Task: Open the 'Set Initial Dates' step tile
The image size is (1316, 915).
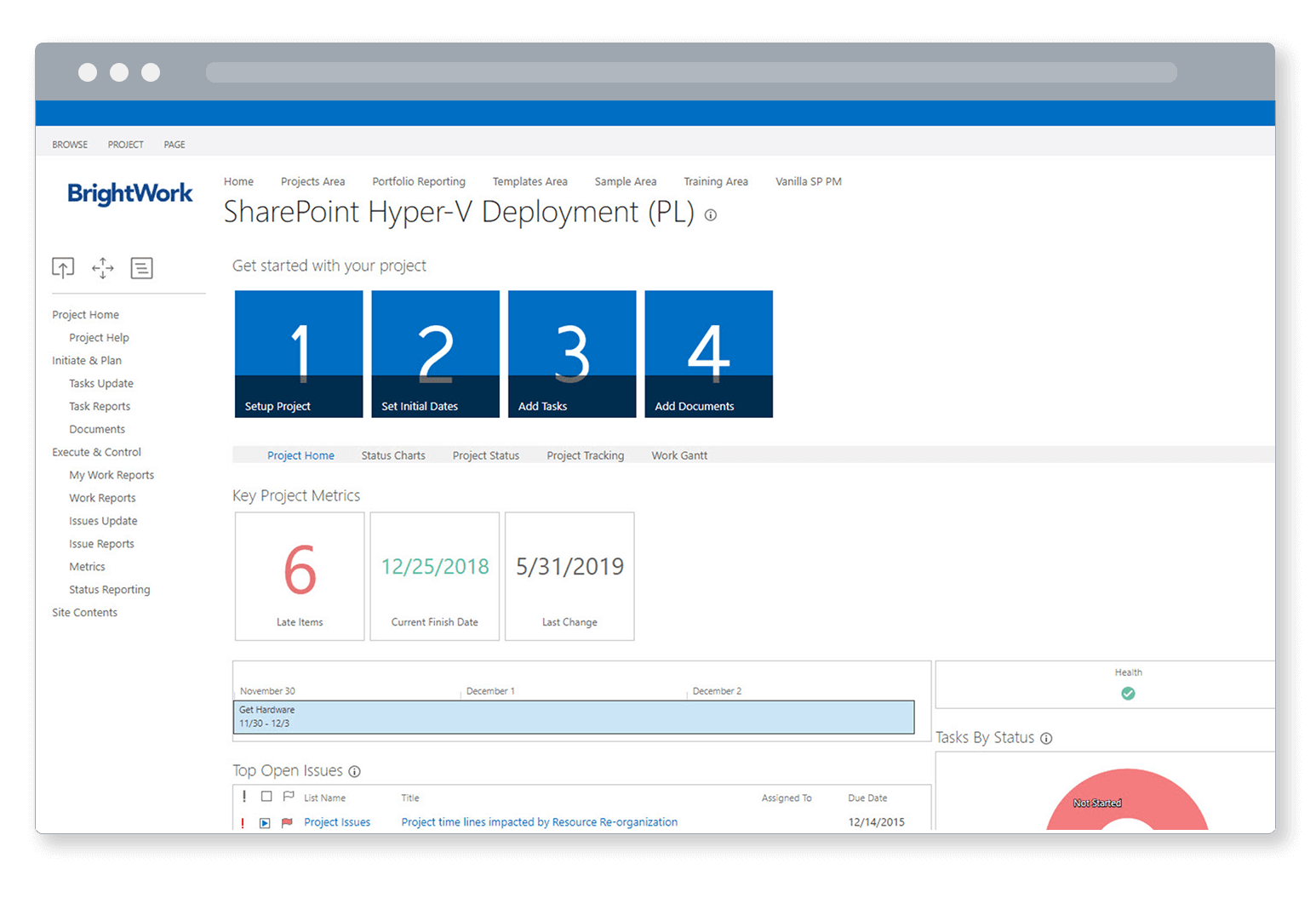Action: click(435, 353)
